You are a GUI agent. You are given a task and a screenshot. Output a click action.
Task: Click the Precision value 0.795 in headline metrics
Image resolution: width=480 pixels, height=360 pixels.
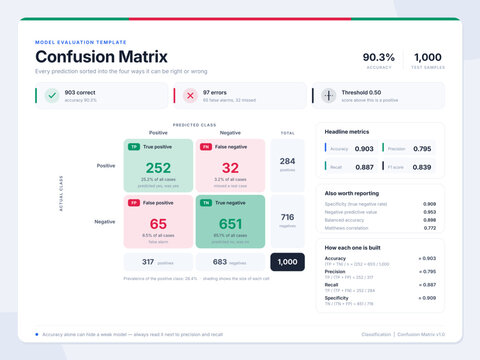click(x=422, y=149)
